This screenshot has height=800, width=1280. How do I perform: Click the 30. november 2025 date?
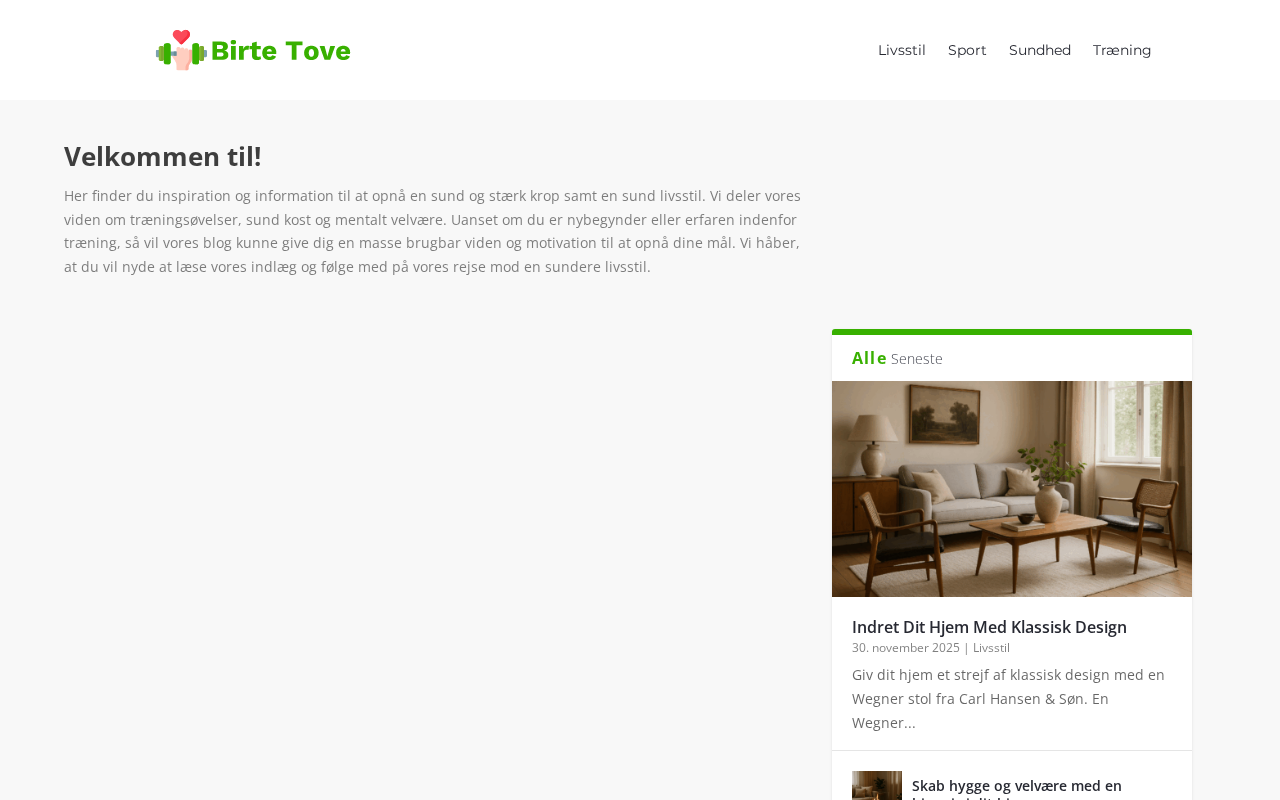pos(906,648)
